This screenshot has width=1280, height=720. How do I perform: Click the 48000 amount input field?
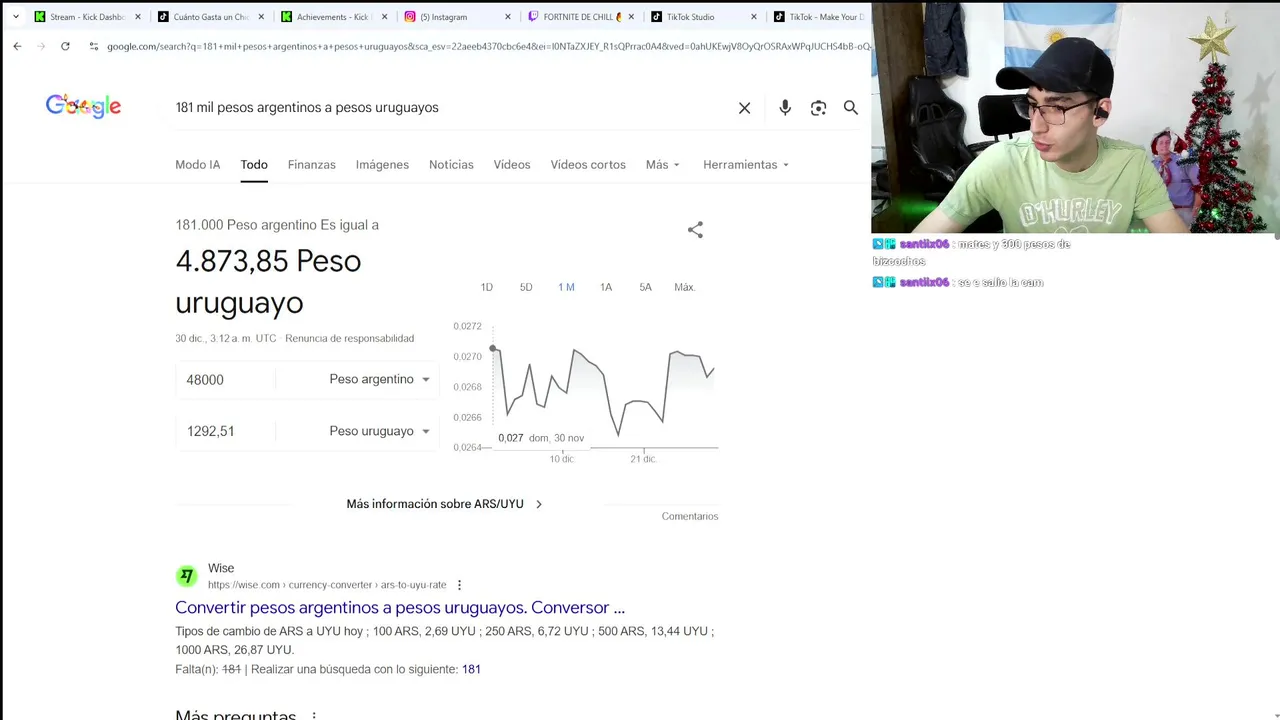(225, 379)
